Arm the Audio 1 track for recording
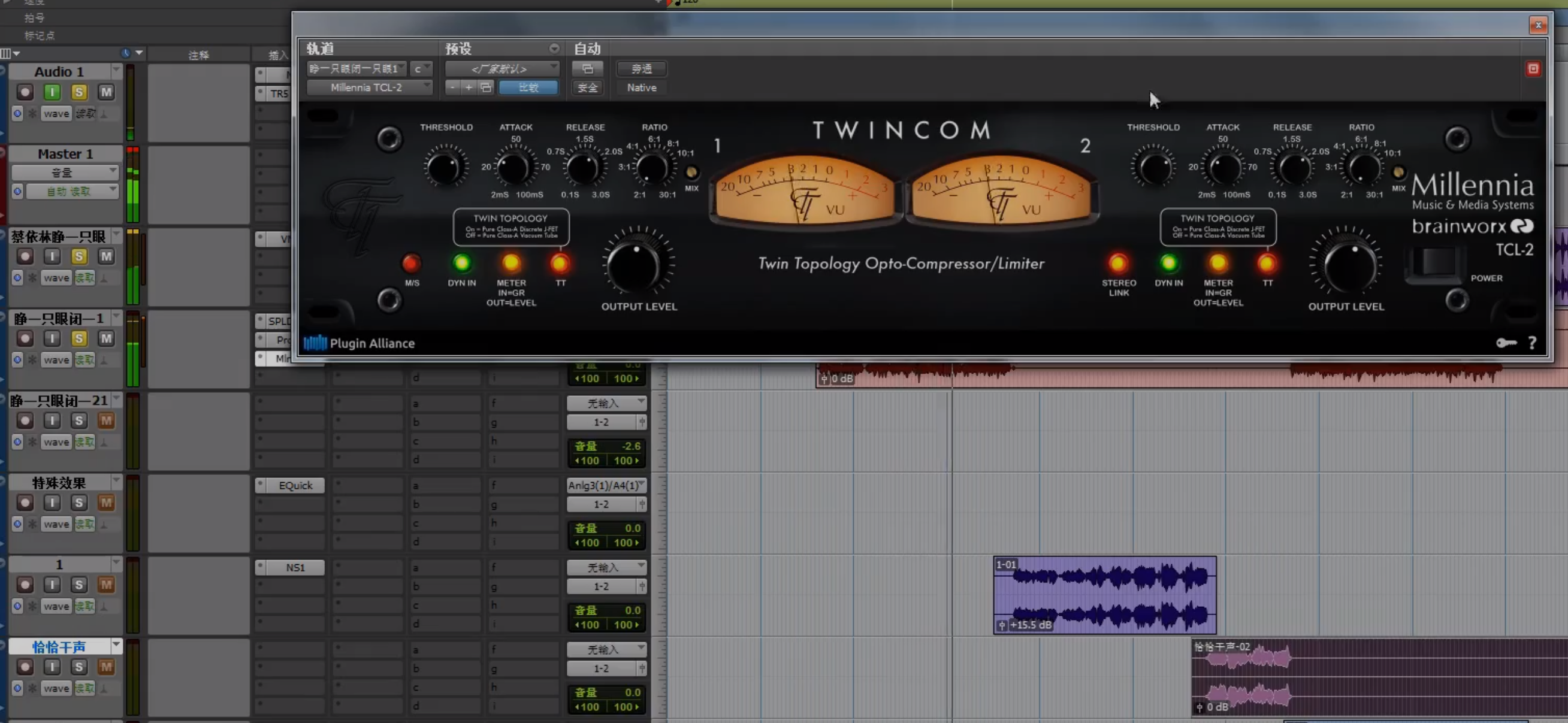1568x723 pixels. pos(25,92)
